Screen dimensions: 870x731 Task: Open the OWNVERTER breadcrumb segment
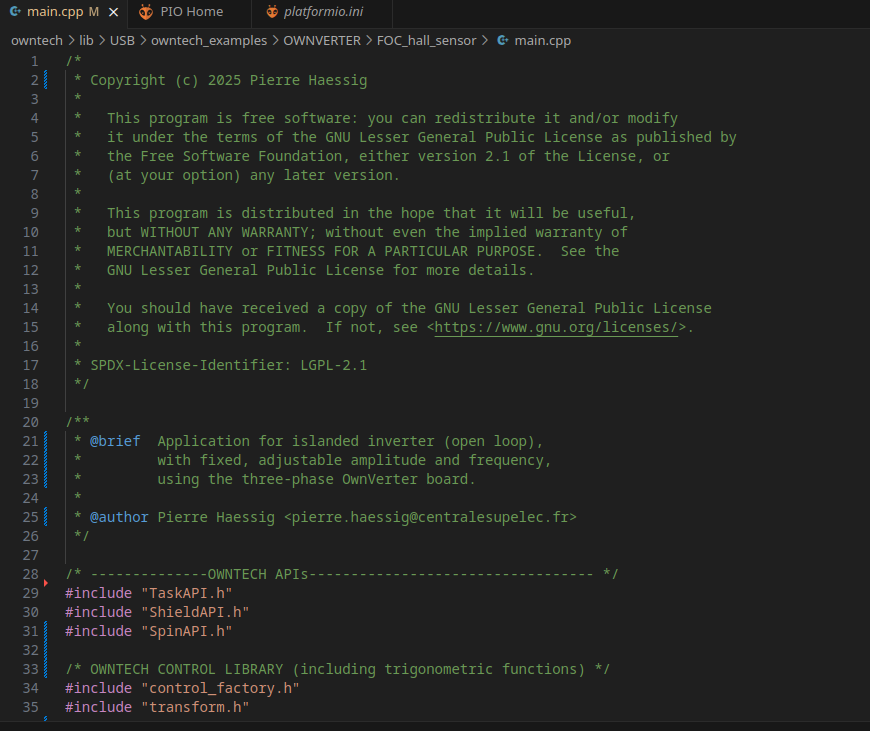pos(320,41)
